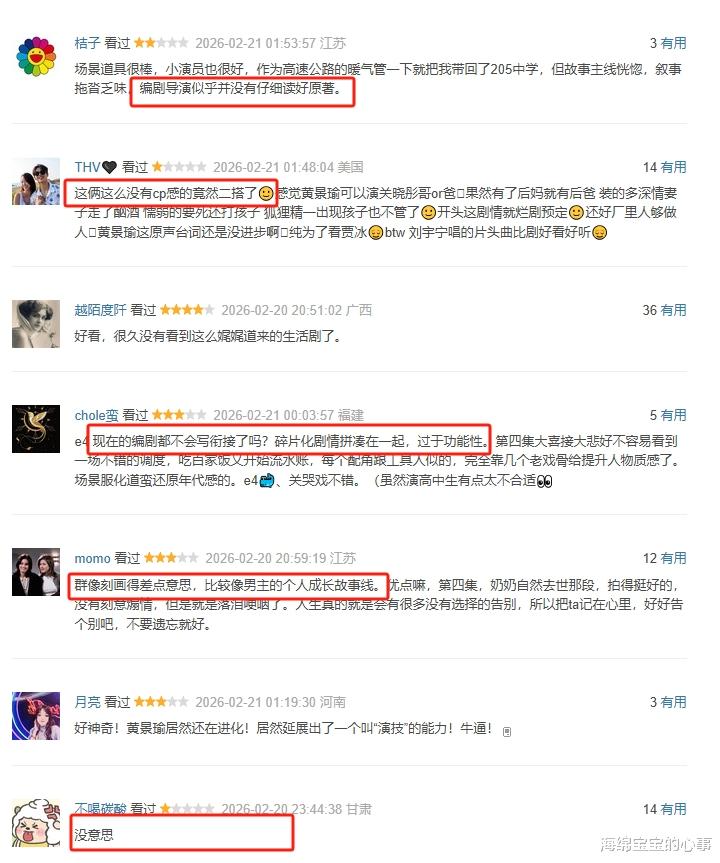Image resolution: width=720 pixels, height=863 pixels.
Task: Vote 有用 on THV's review
Action: (x=674, y=167)
